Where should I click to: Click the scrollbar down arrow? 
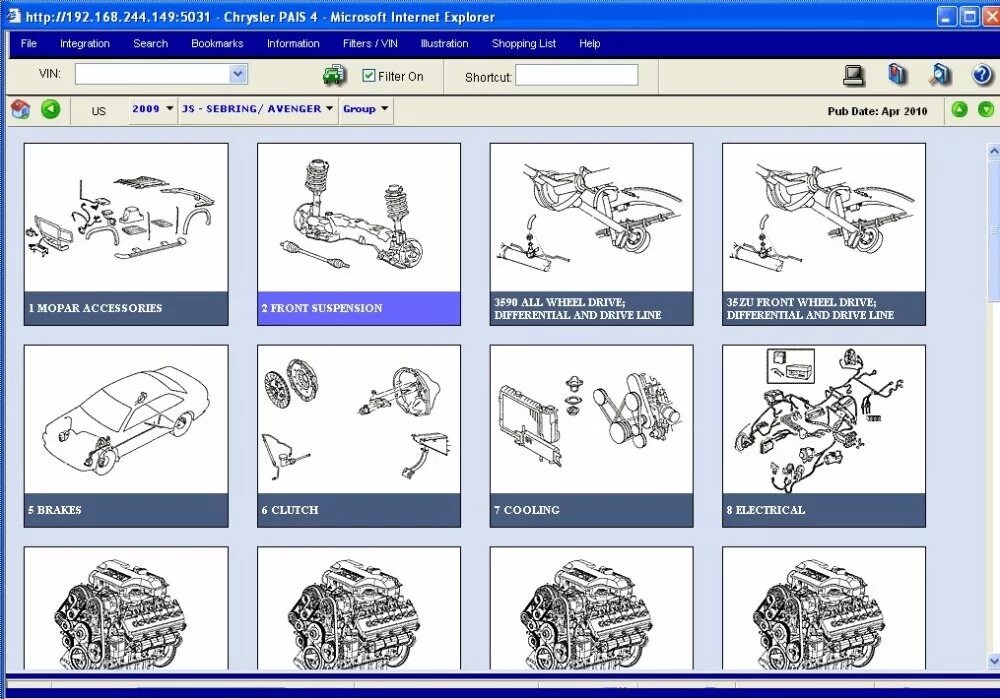pos(993,661)
